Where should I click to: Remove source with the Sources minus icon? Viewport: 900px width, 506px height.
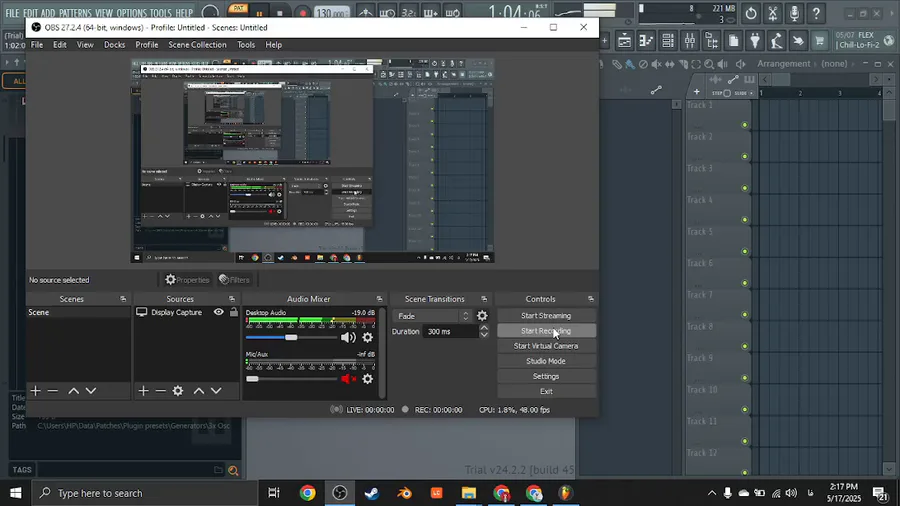[x=161, y=391]
